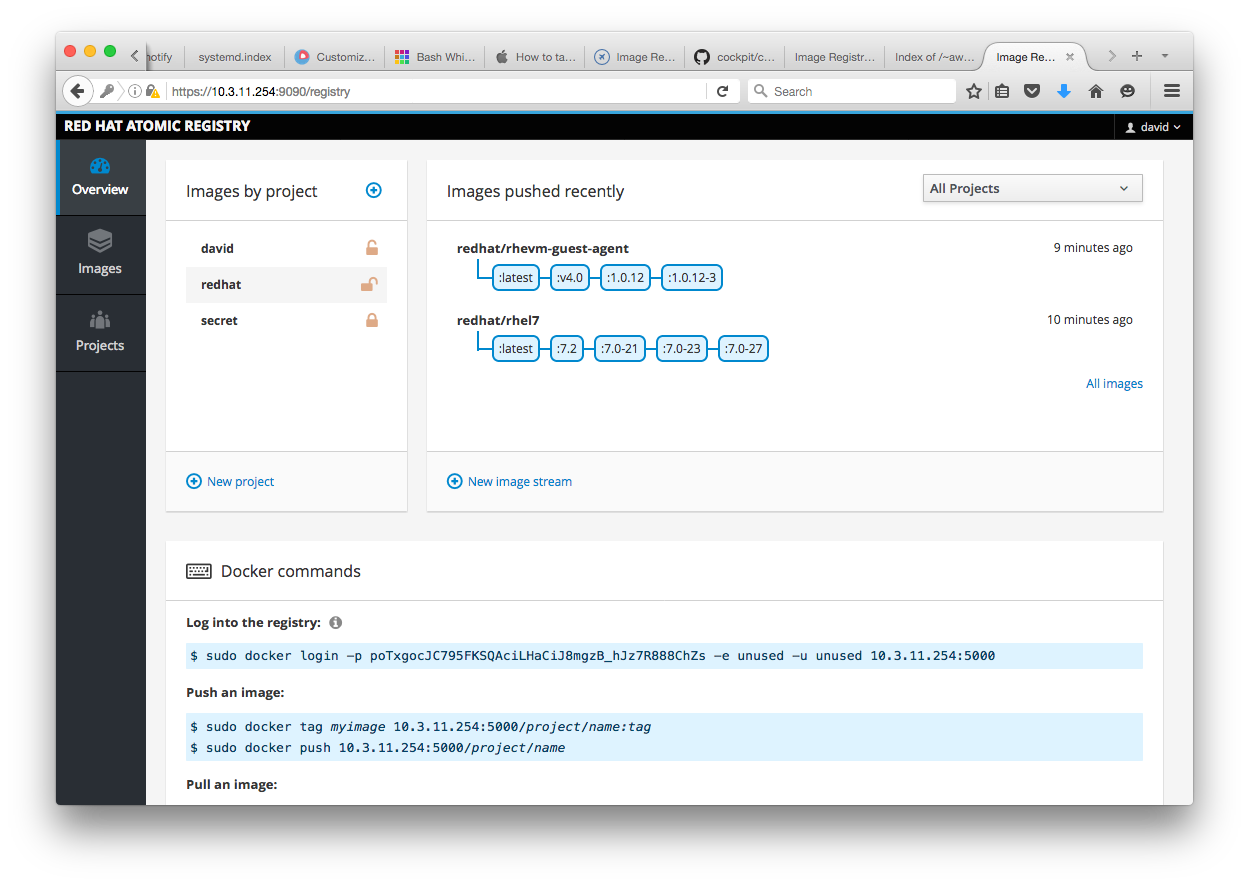Open the All Projects dropdown
Image resolution: width=1249 pixels, height=885 pixels.
[1032, 188]
